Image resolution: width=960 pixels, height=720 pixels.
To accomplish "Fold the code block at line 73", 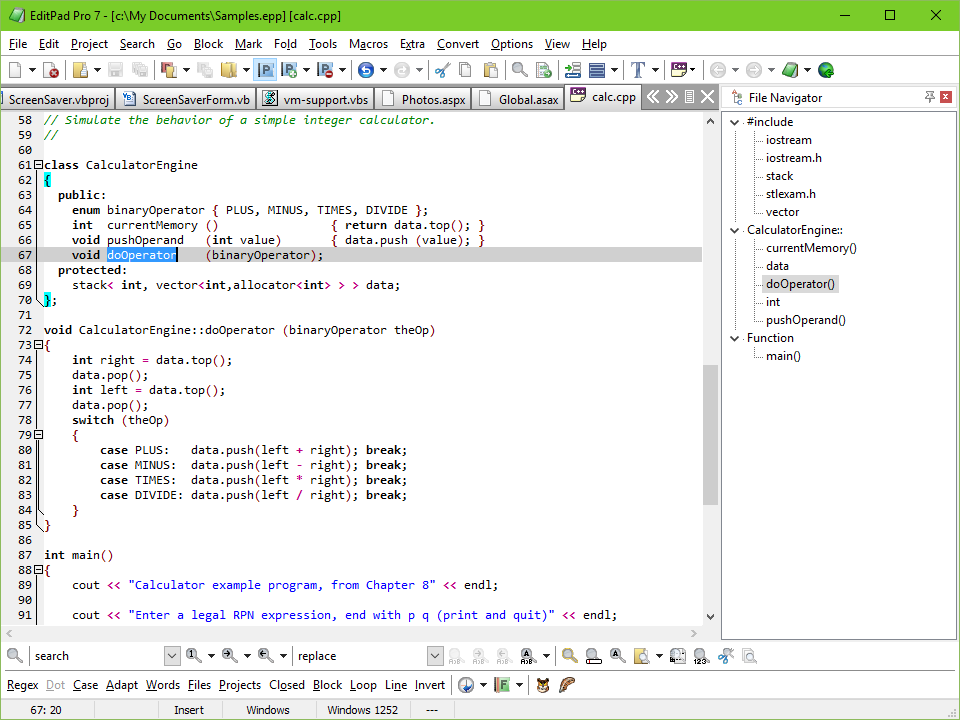I will tap(39, 345).
